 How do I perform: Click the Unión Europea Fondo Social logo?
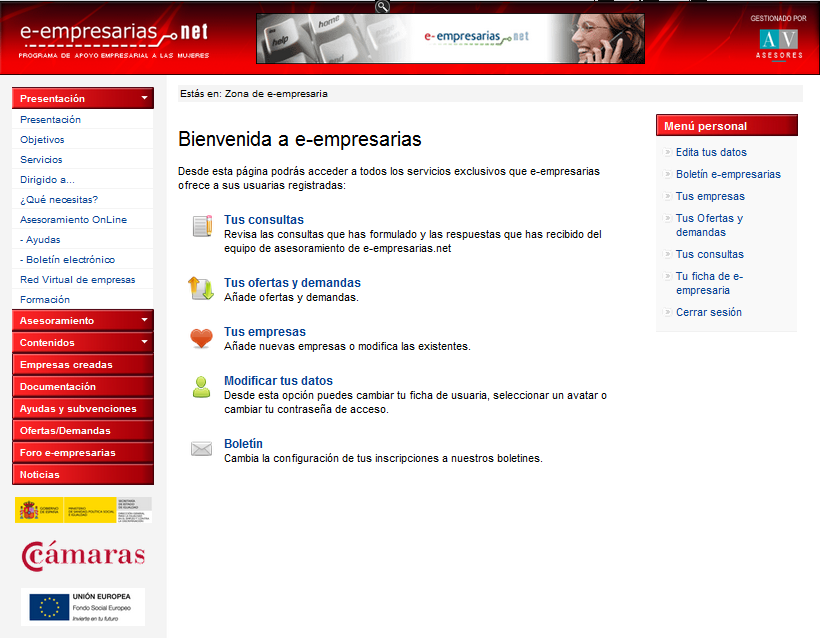[x=83, y=607]
